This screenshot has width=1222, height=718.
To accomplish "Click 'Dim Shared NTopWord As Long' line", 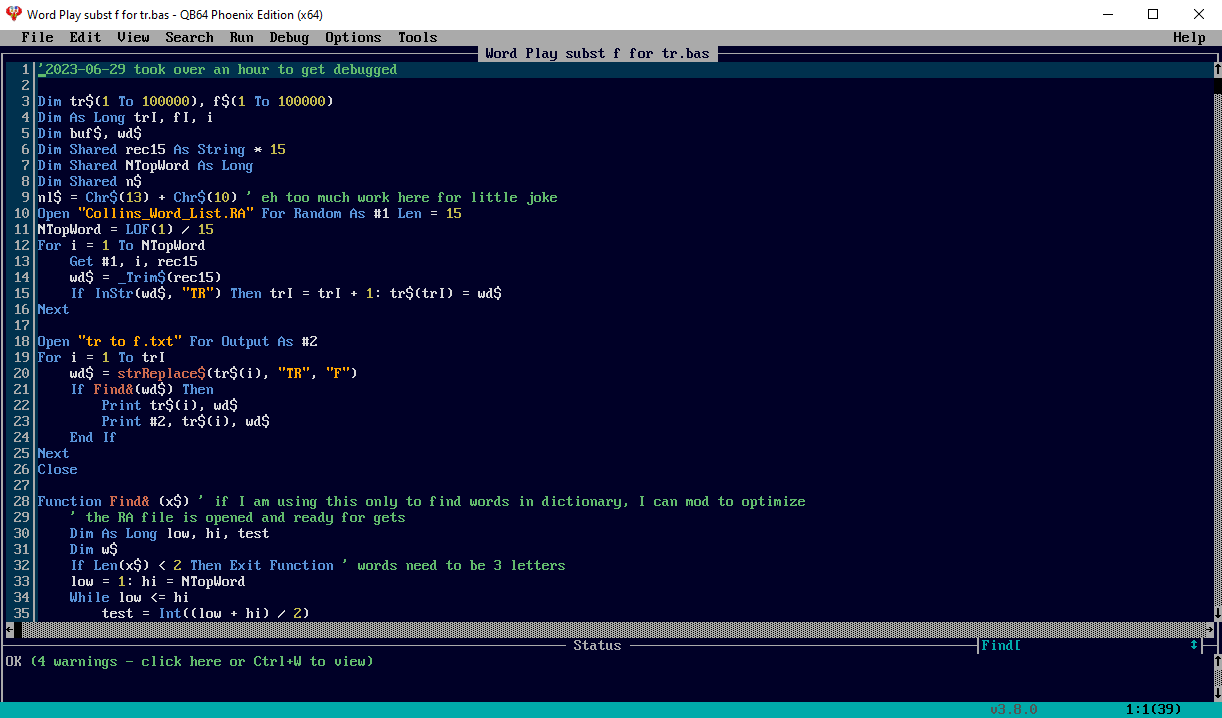I will pos(145,166).
